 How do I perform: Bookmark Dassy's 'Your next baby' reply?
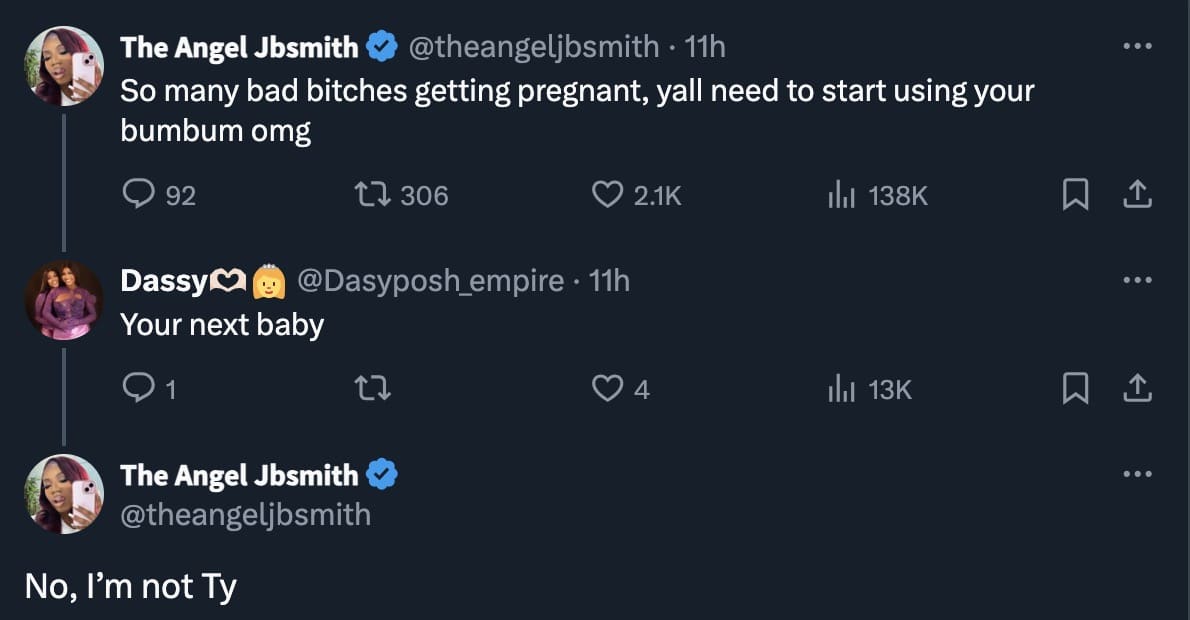point(1075,389)
